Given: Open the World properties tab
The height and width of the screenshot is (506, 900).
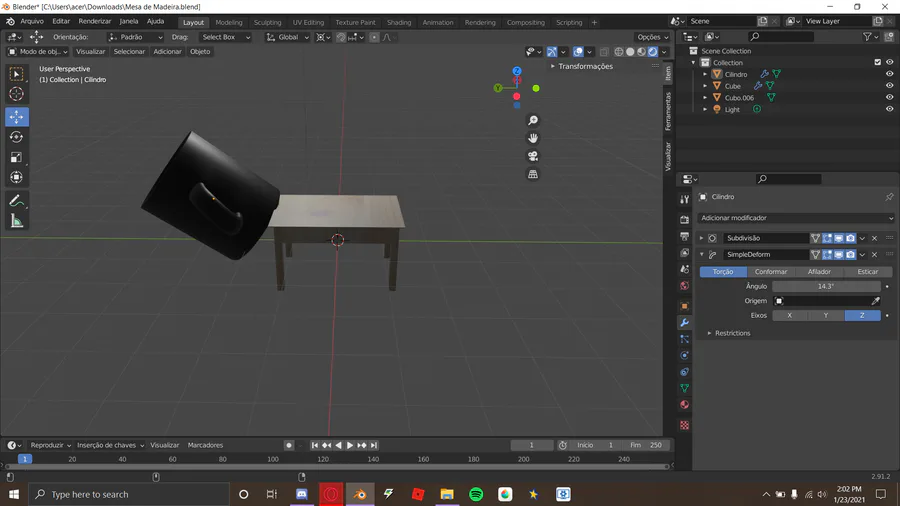Looking at the screenshot, I should (684, 286).
